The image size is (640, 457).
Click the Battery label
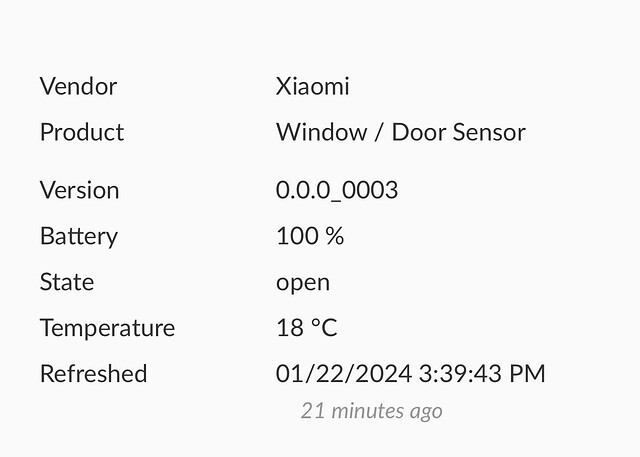[x=79, y=237]
